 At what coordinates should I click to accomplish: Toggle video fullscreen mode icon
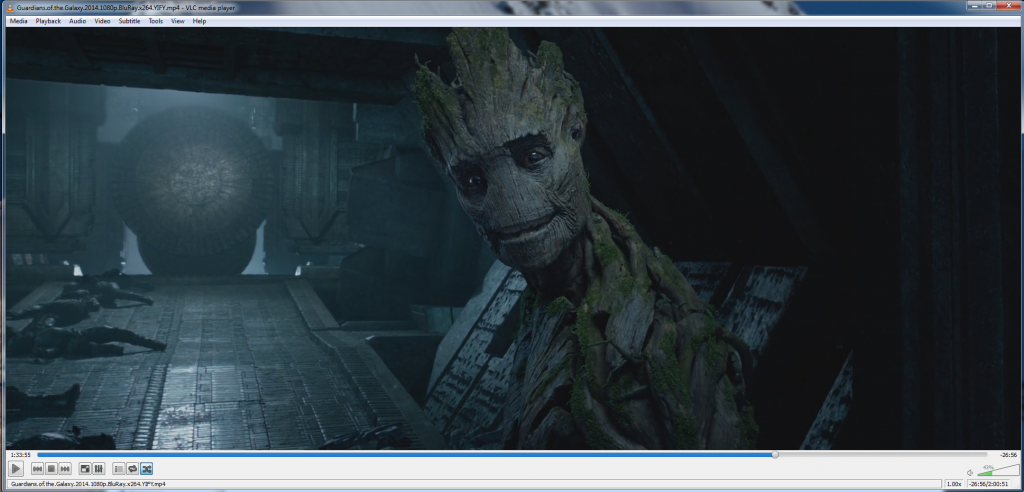[x=85, y=468]
